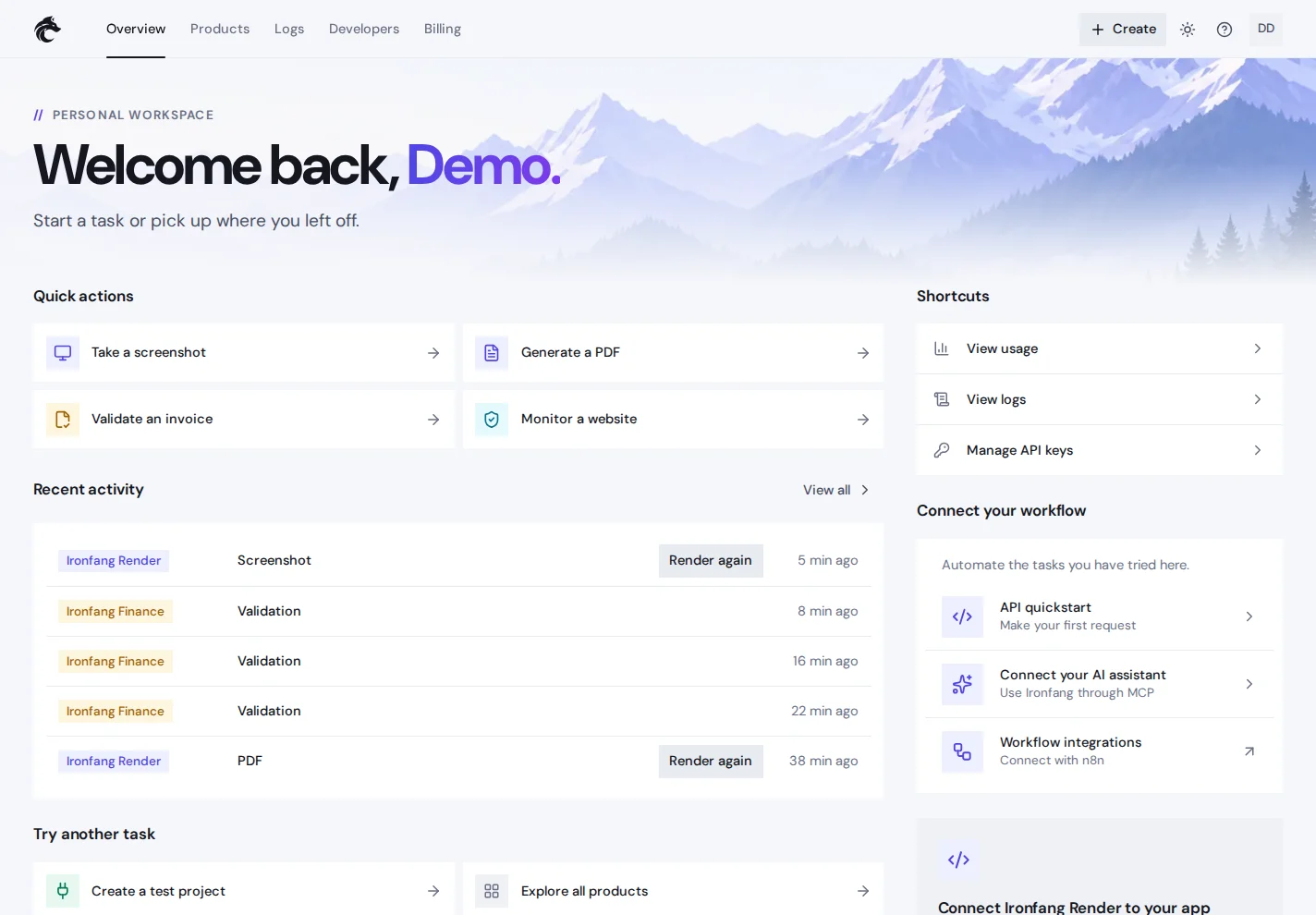Viewport: 1316px width, 915px height.
Task: Click the scroll icon beside View logs
Action: [x=942, y=399]
